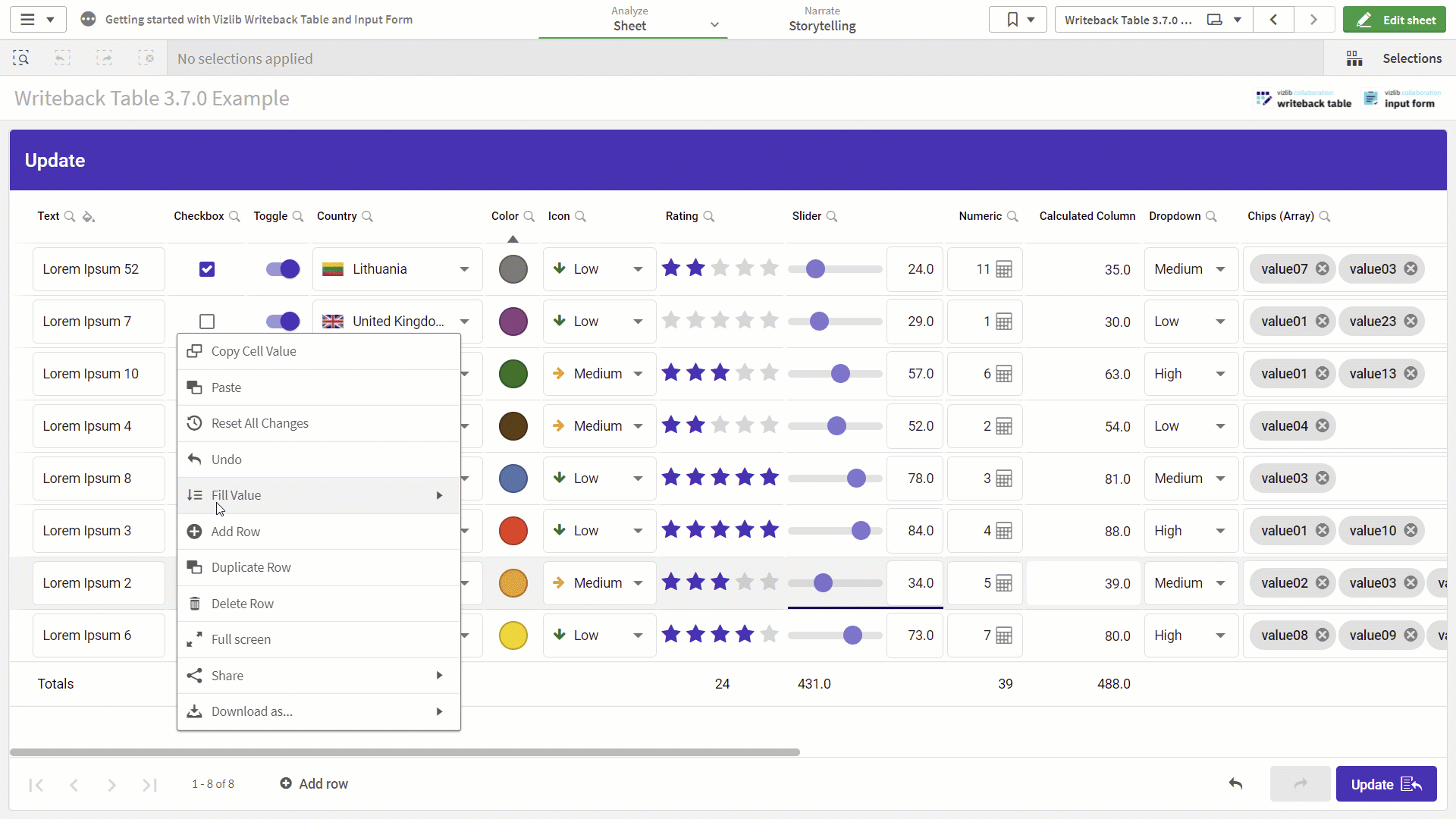Open calculator icon in Lorem Ipsum 52 row

pos(1003,269)
